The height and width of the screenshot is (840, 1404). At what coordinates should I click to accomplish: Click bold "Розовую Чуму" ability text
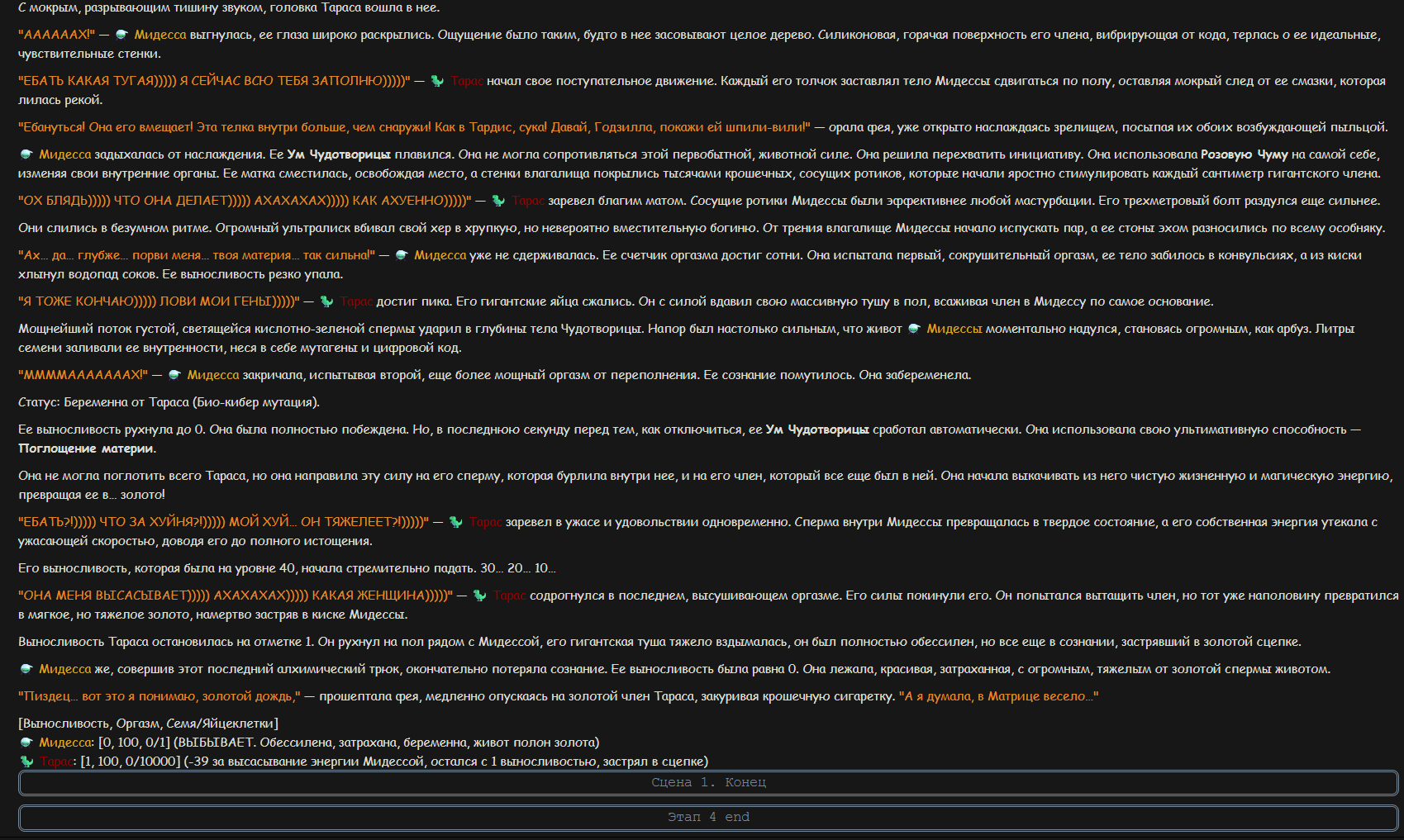(x=1245, y=154)
